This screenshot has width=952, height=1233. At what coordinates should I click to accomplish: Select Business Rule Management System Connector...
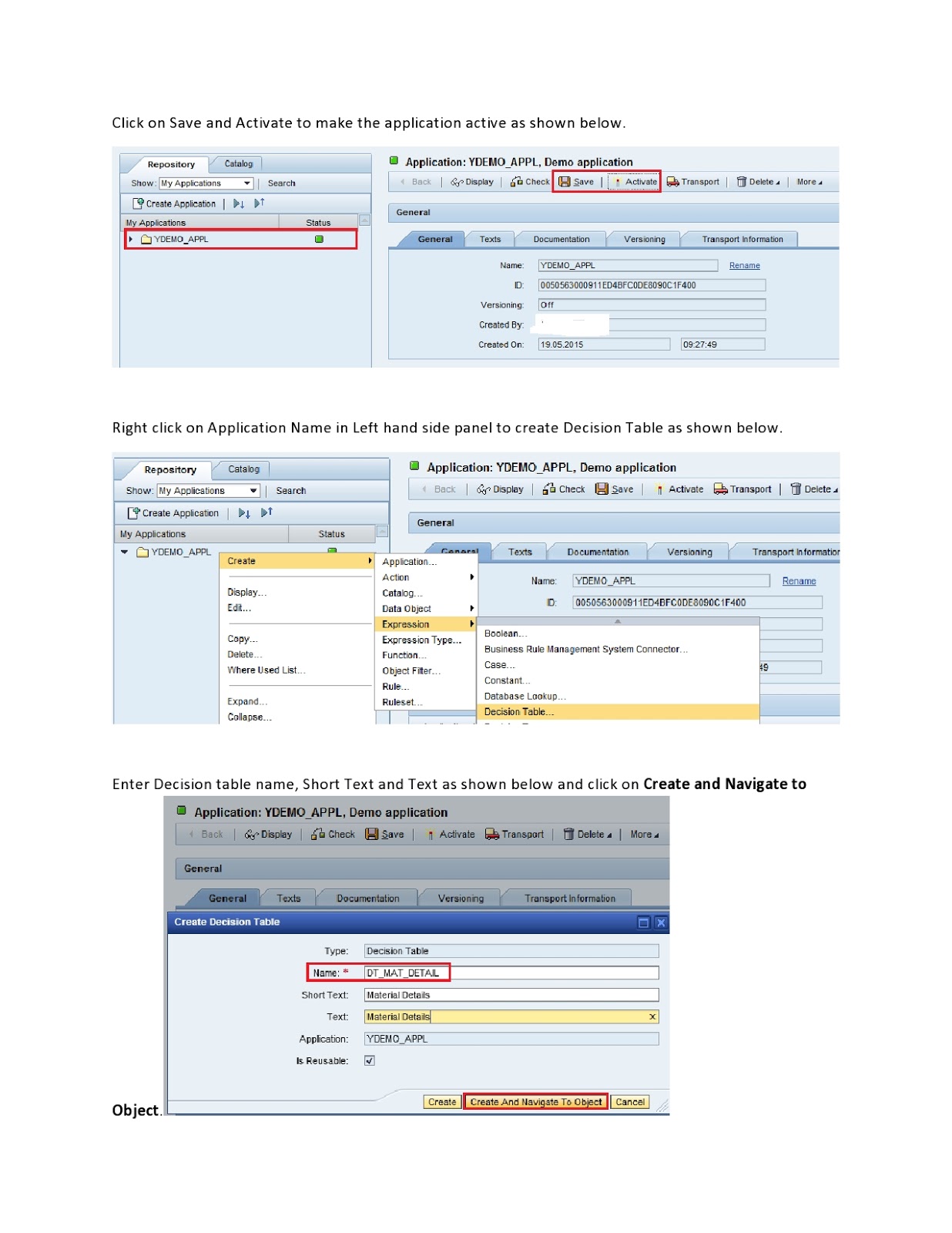(x=586, y=649)
